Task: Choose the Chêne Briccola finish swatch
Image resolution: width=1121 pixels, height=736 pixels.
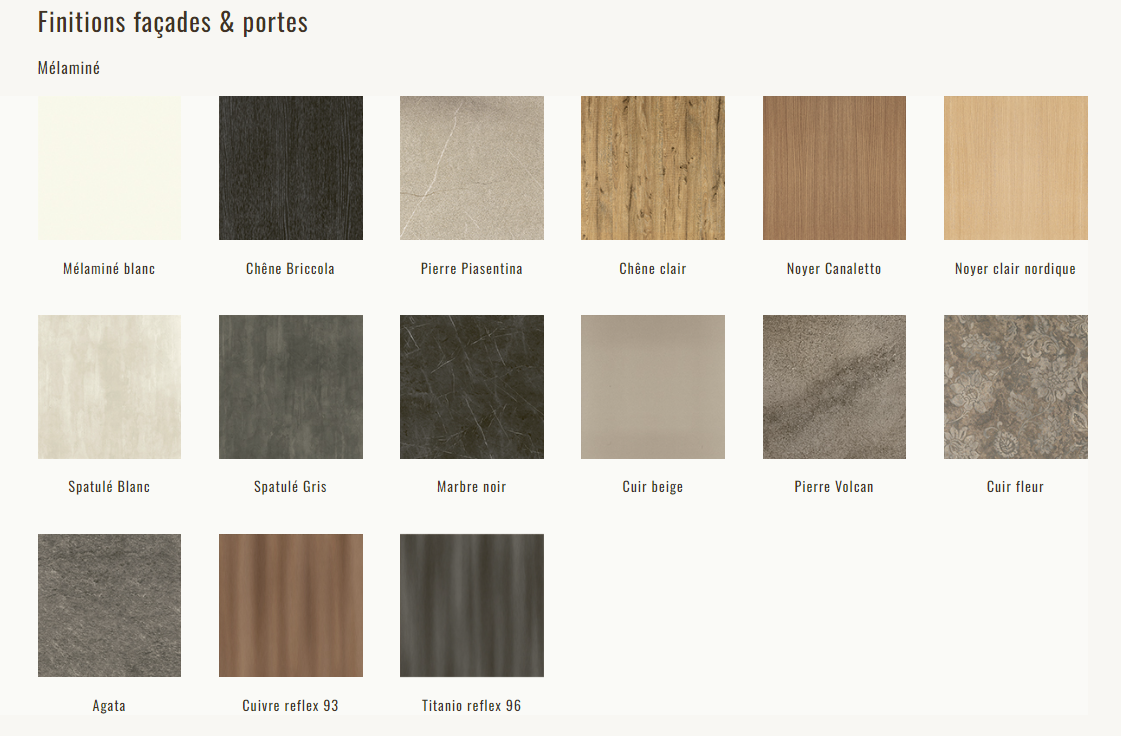Action: point(291,168)
